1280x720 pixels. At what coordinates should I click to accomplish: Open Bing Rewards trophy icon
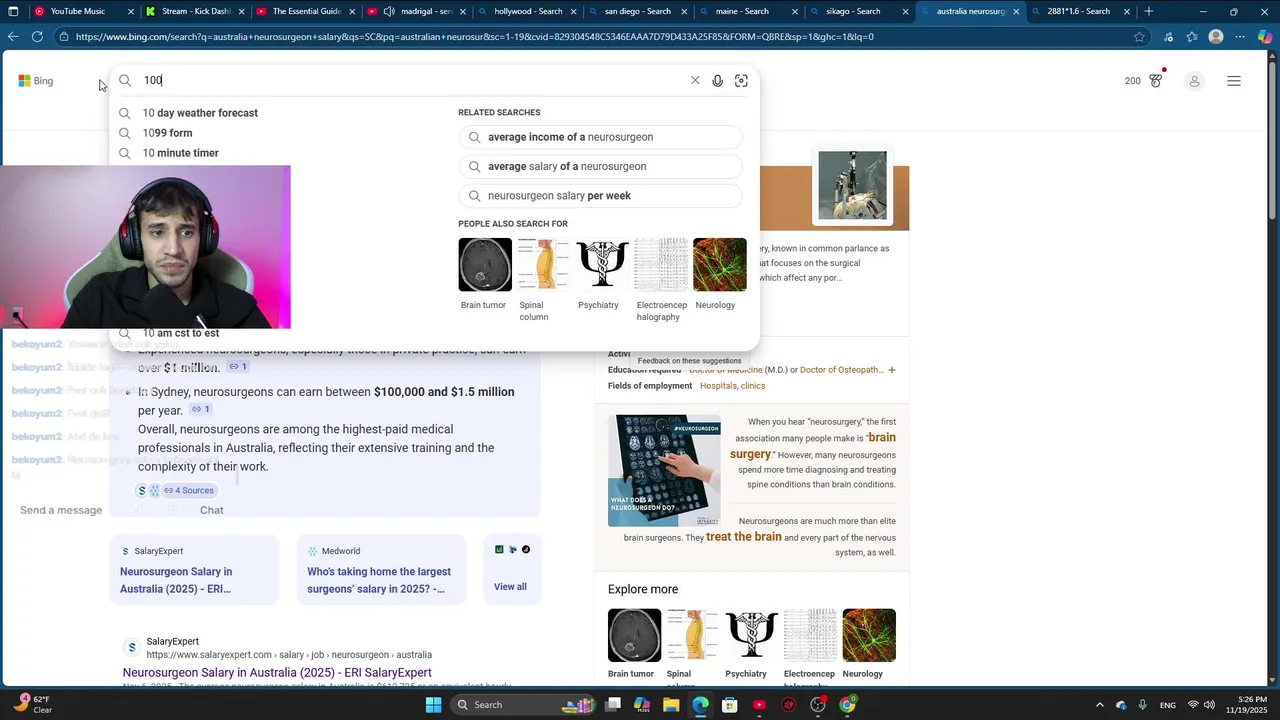1156,80
